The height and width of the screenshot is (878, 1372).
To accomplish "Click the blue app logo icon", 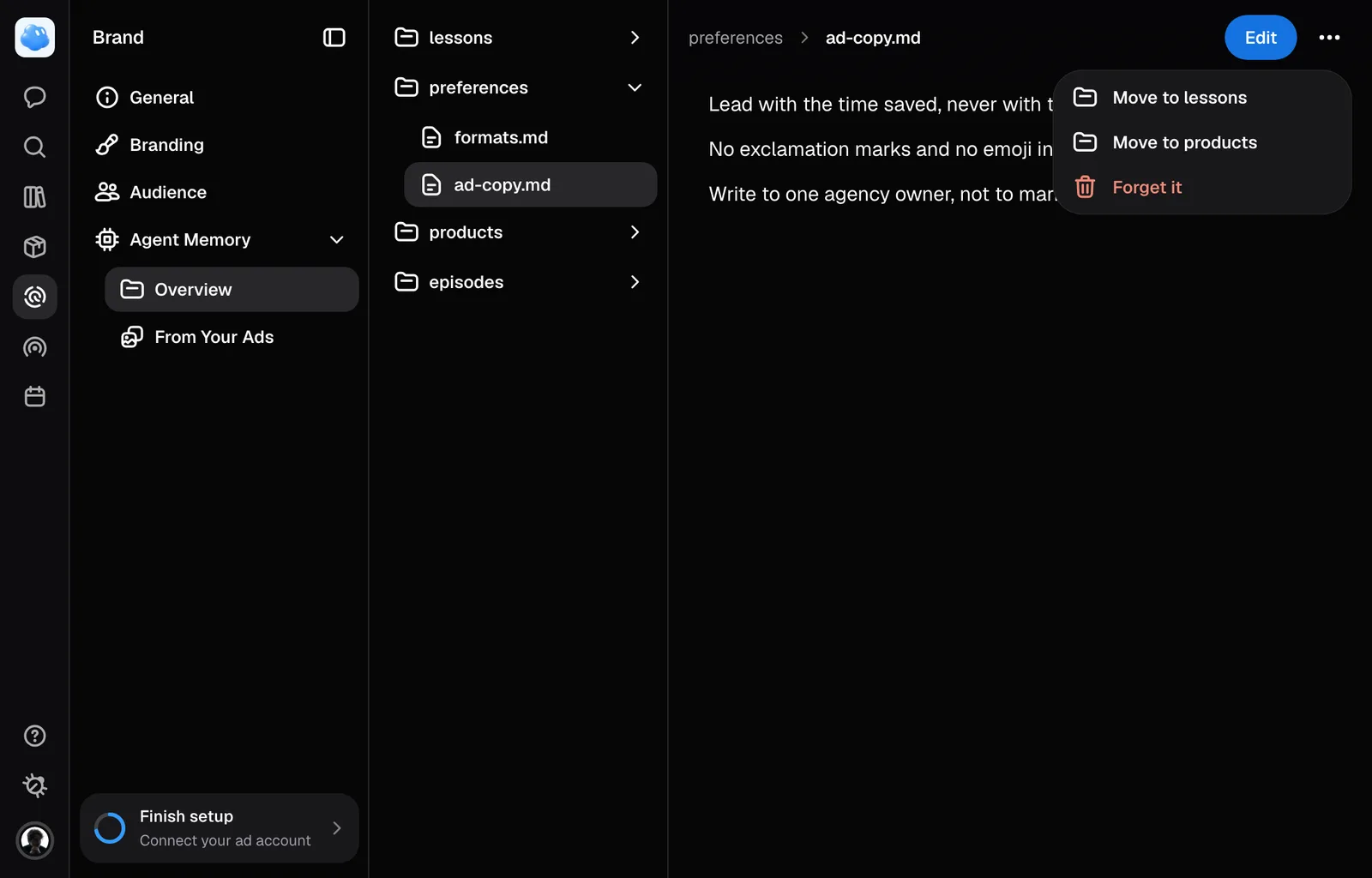I will [35, 38].
